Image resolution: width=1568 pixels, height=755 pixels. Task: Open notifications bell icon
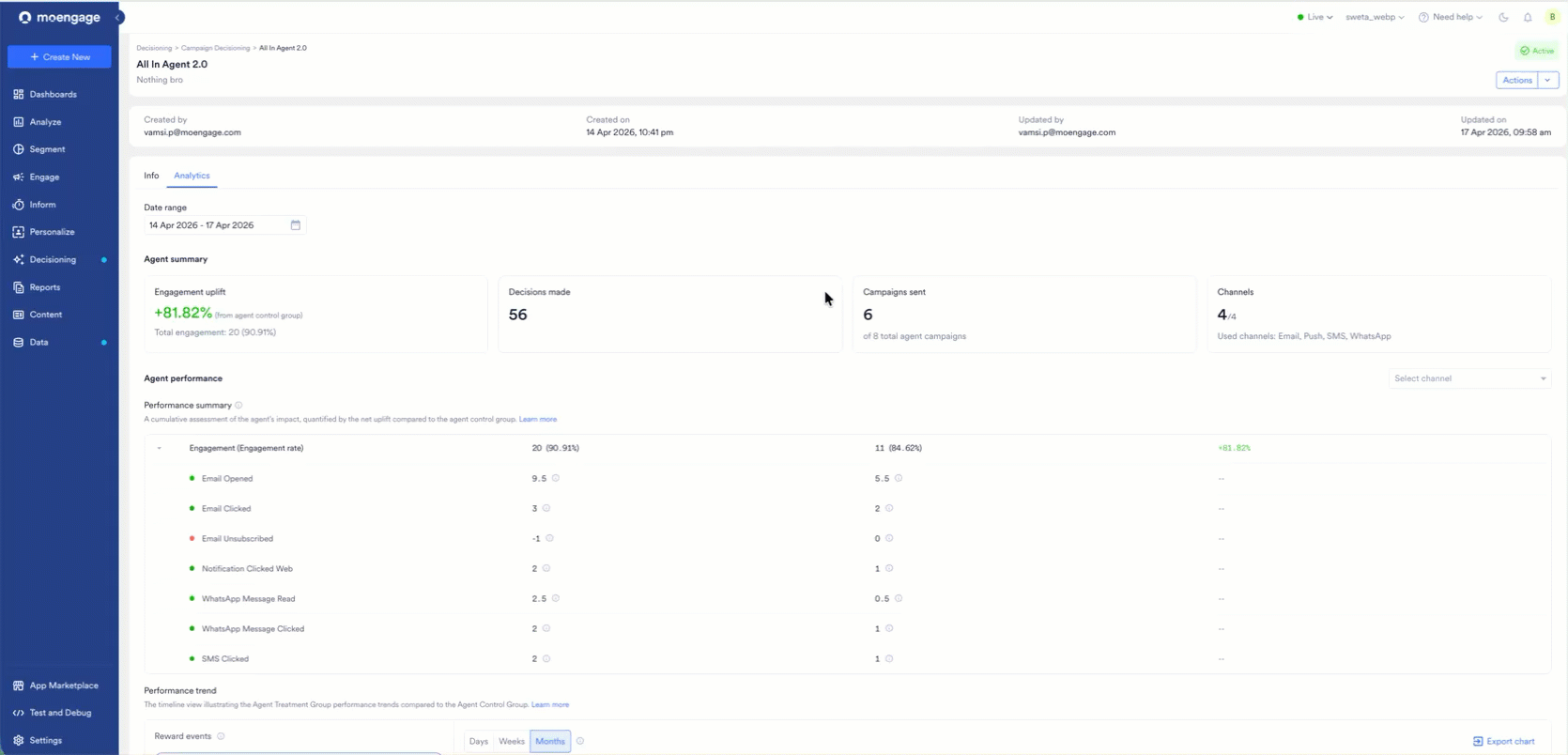tap(1528, 17)
